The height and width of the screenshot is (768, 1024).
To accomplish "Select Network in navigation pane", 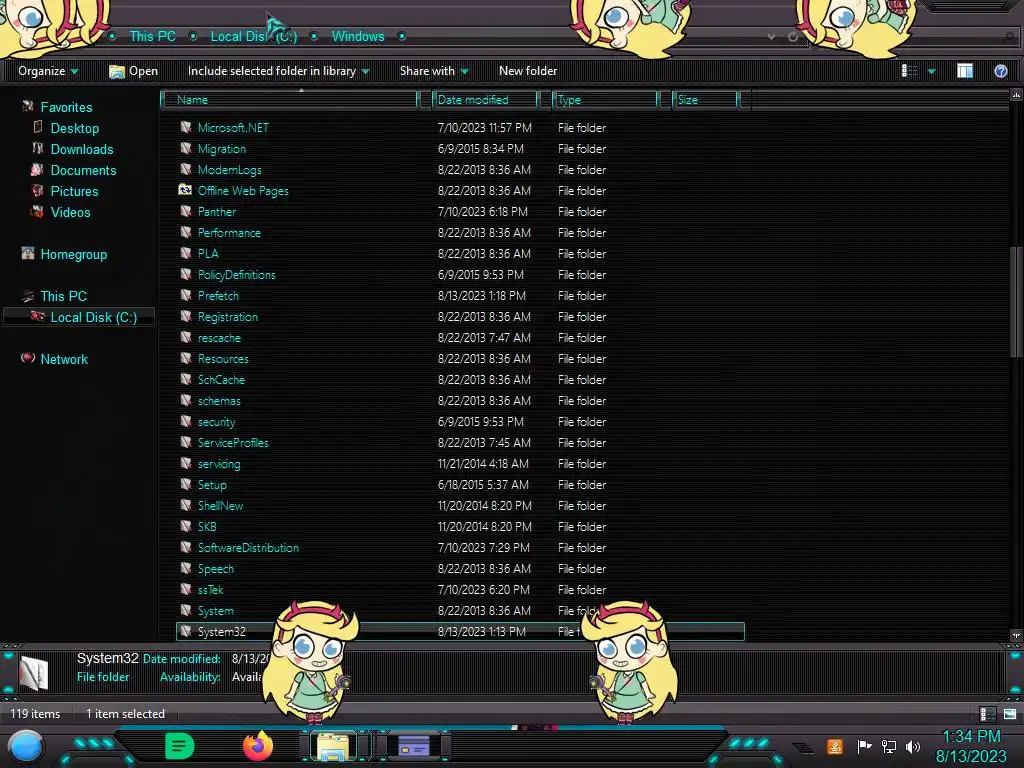I will click(x=64, y=359).
